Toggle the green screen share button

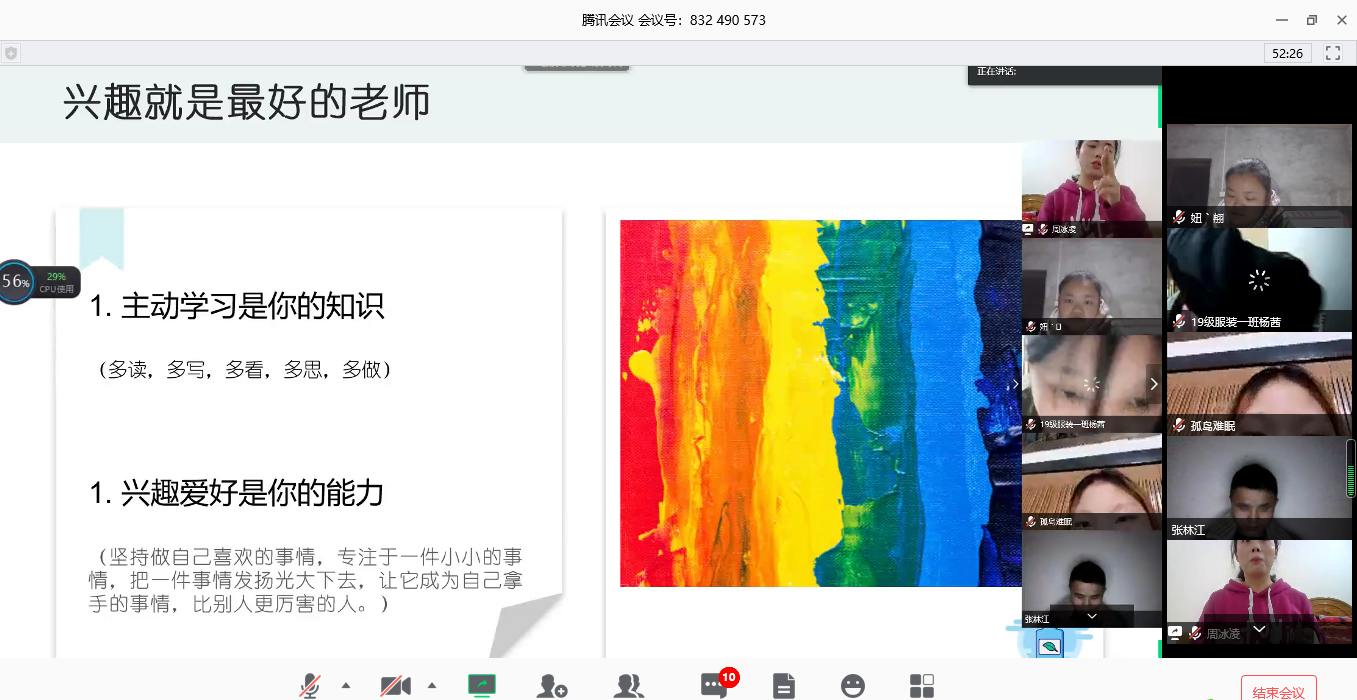pos(482,685)
